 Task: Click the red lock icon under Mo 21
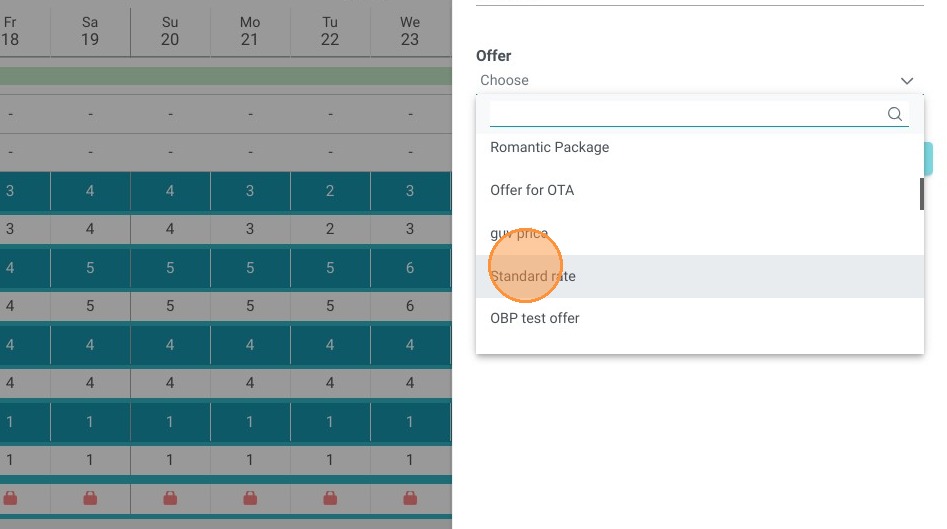pyautogui.click(x=250, y=498)
